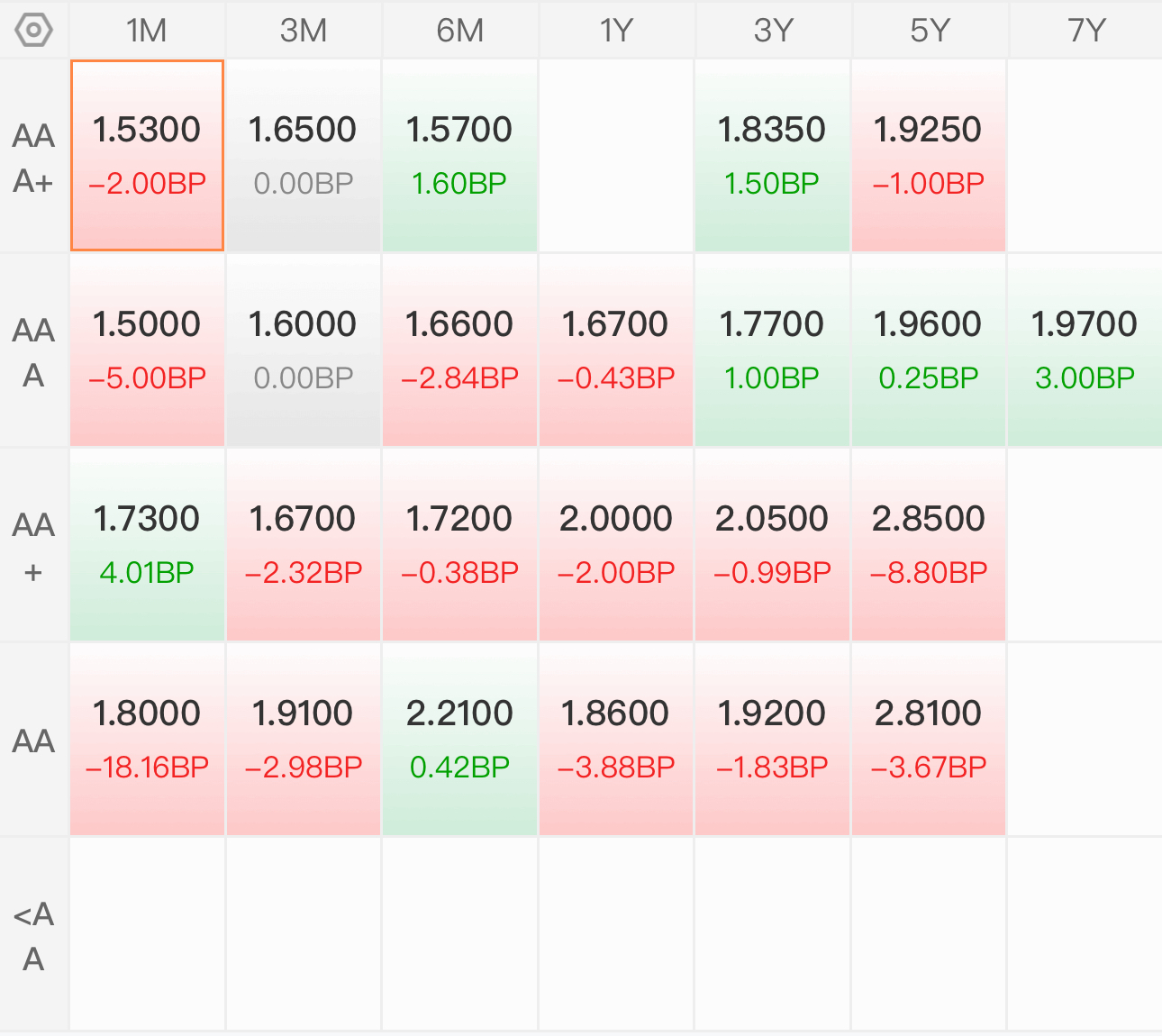This screenshot has width=1162, height=1036.
Task: Select the AAA+ row label
Action: coord(34,158)
